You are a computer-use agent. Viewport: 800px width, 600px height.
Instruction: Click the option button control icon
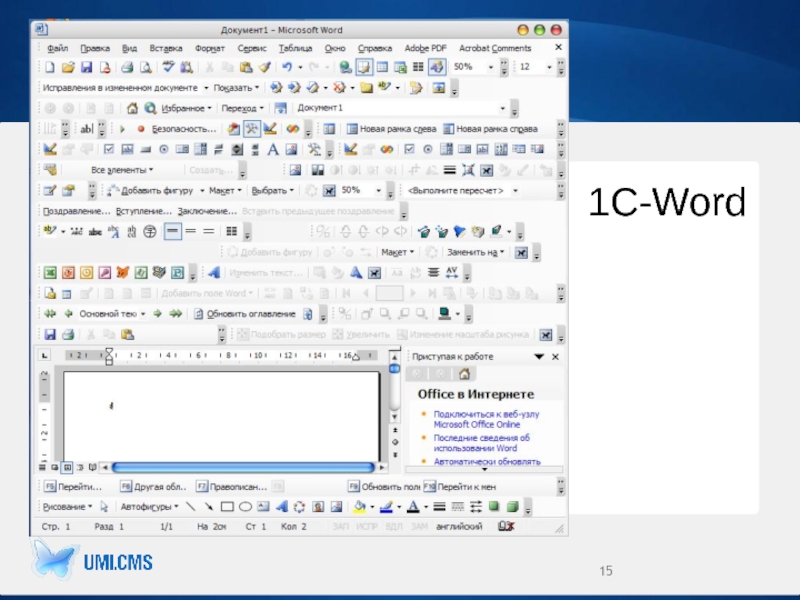[163, 149]
